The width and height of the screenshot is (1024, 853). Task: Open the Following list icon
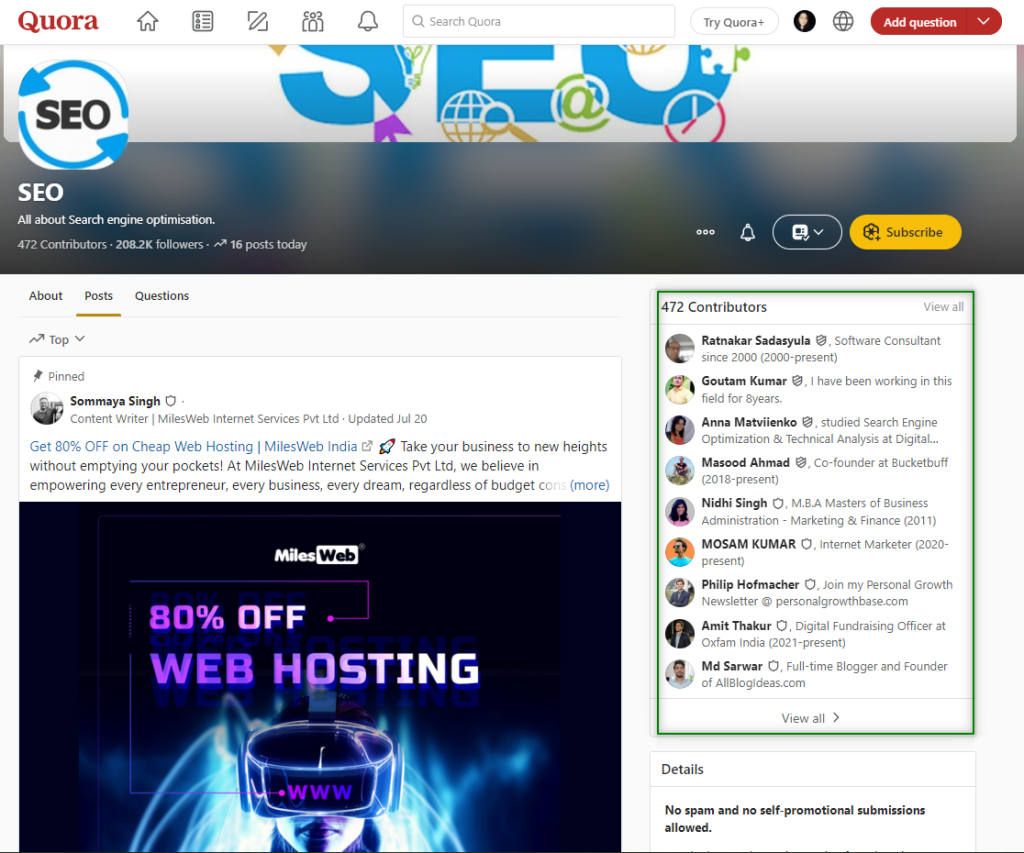coord(203,21)
